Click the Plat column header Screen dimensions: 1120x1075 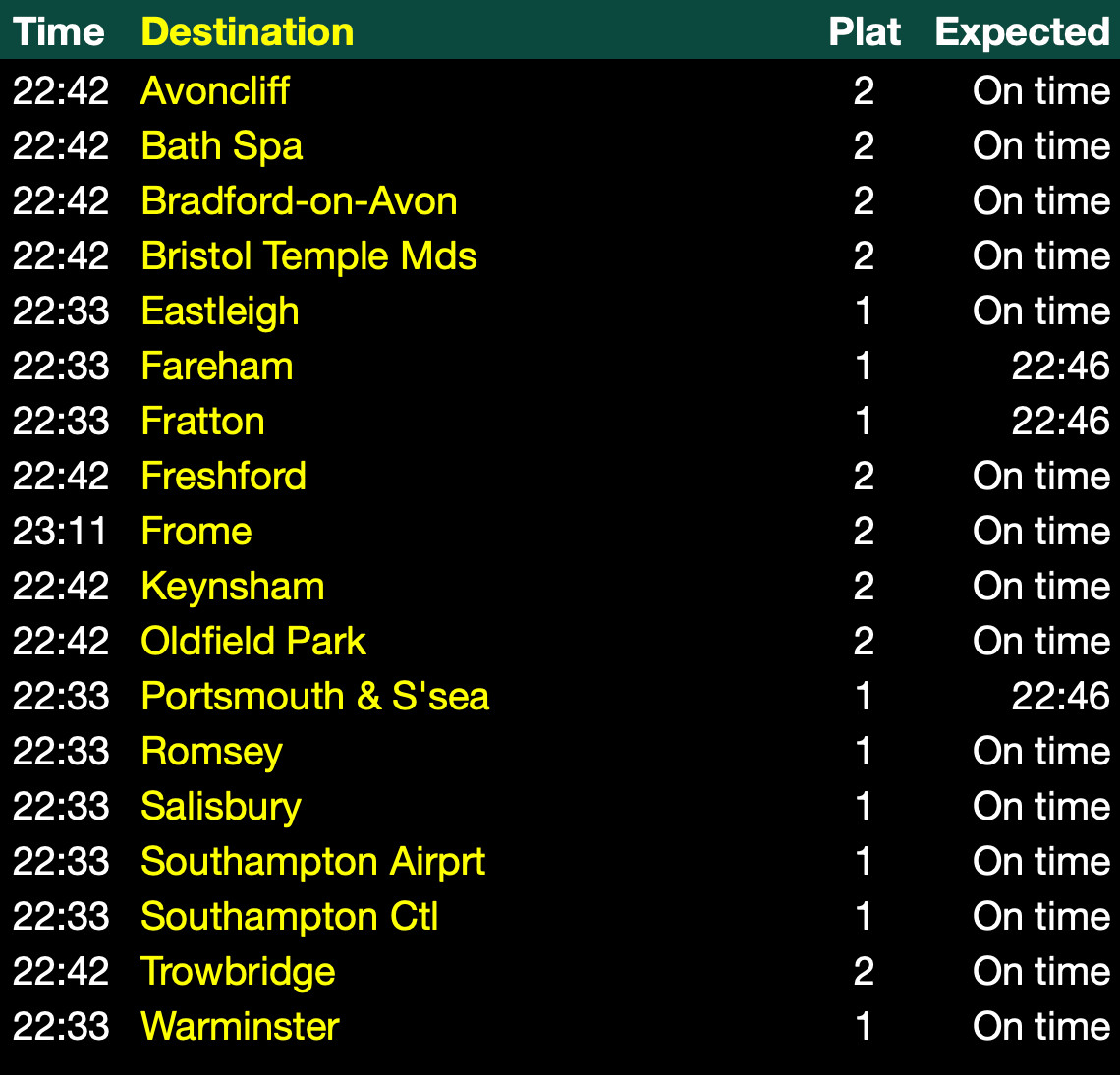pyautogui.click(x=865, y=31)
